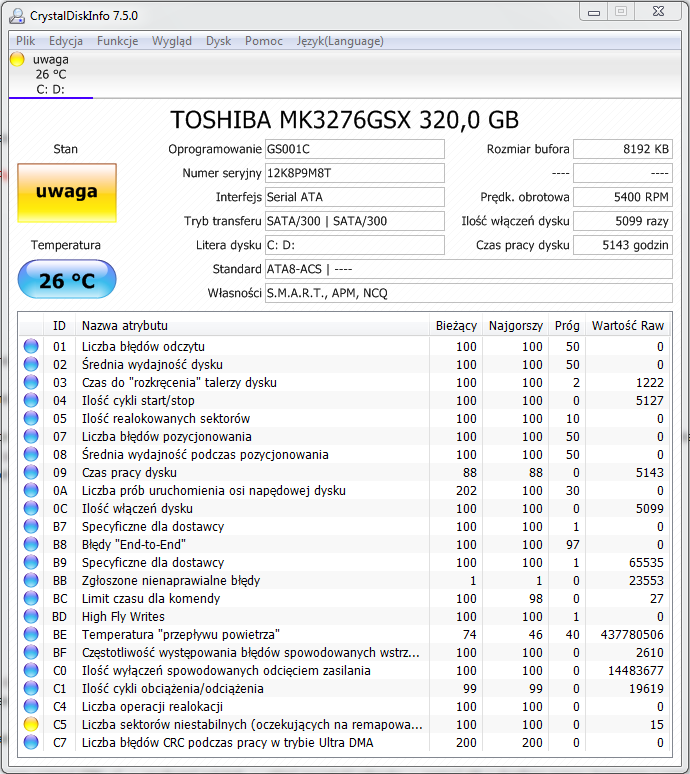Open the Funkcje menu
The width and height of the screenshot is (690, 774).
pyautogui.click(x=117, y=41)
